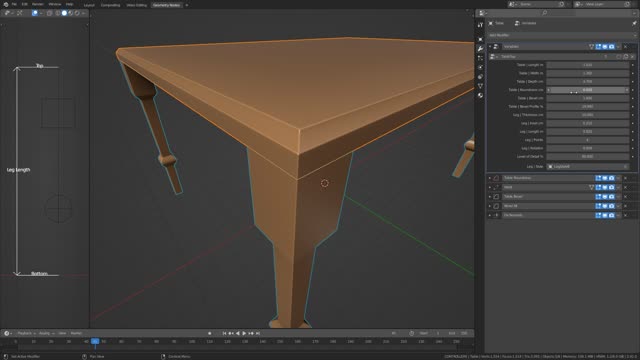This screenshot has height=360, width=640.
Task: Duplicate the TableTop node group
Action: click(x=626, y=57)
